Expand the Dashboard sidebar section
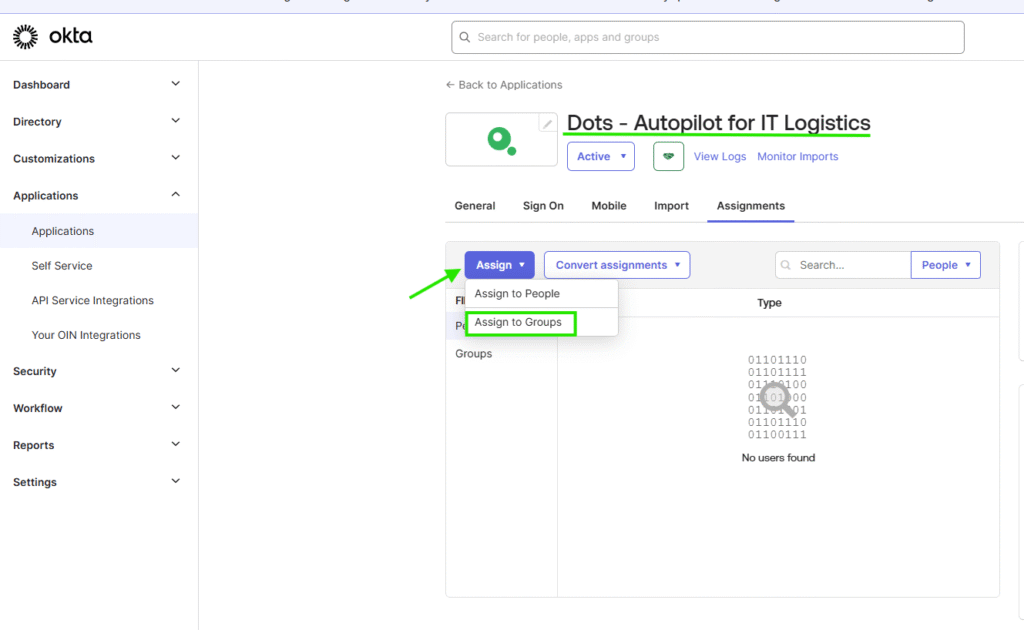Screen dimensions: 1024x630 click(98, 85)
